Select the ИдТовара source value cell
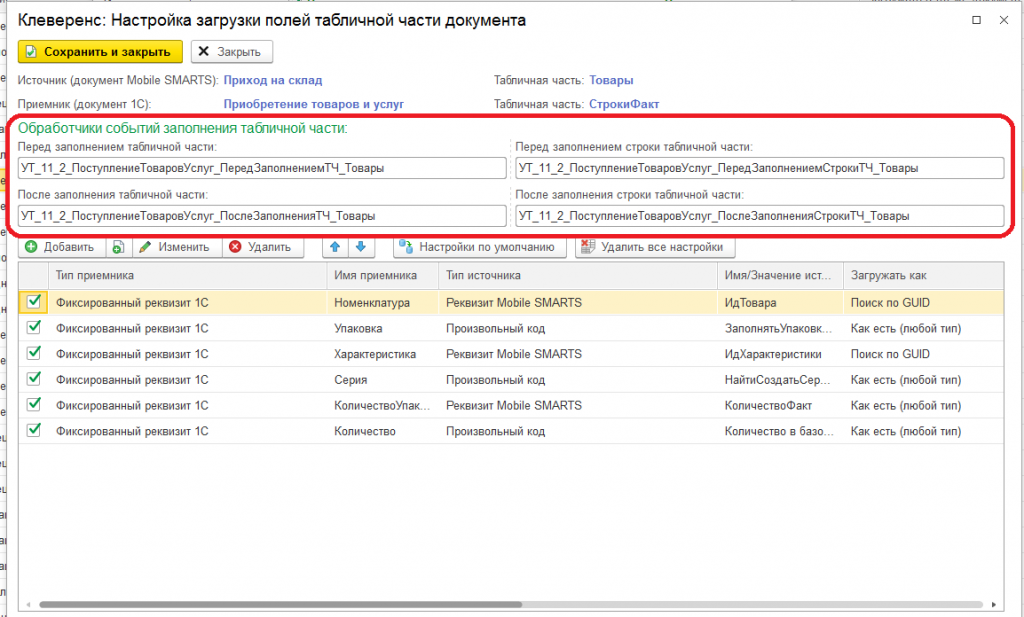This screenshot has width=1024, height=617. (780, 303)
